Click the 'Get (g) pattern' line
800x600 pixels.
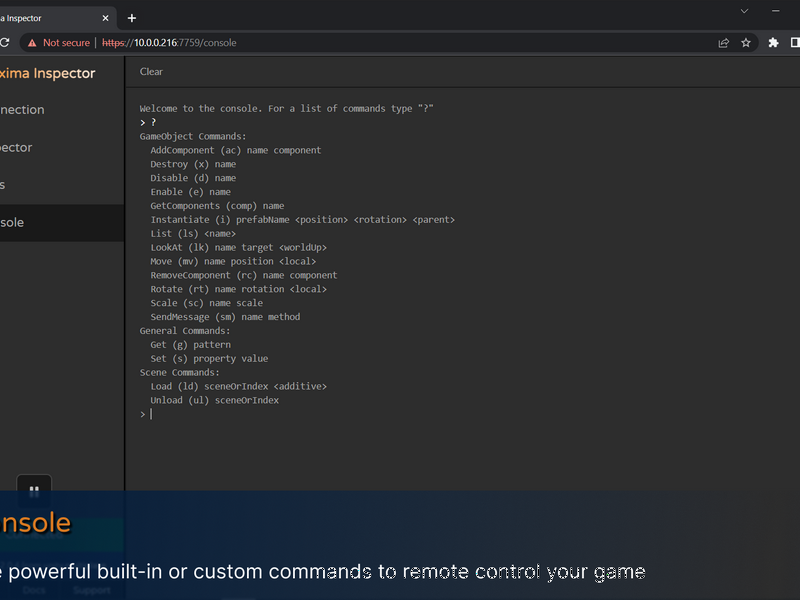pyautogui.click(x=190, y=345)
